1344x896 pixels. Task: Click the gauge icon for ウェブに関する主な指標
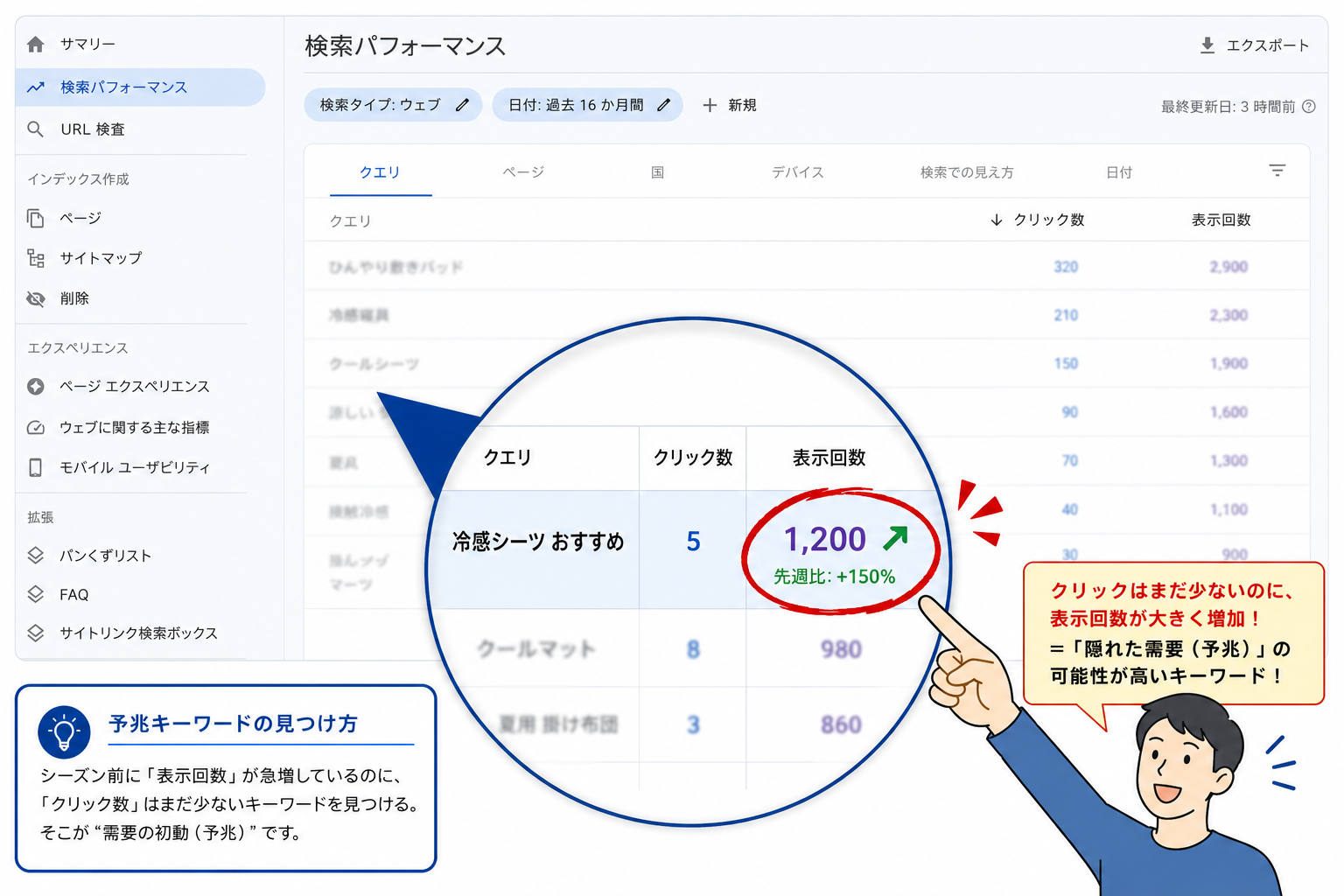click(x=36, y=428)
